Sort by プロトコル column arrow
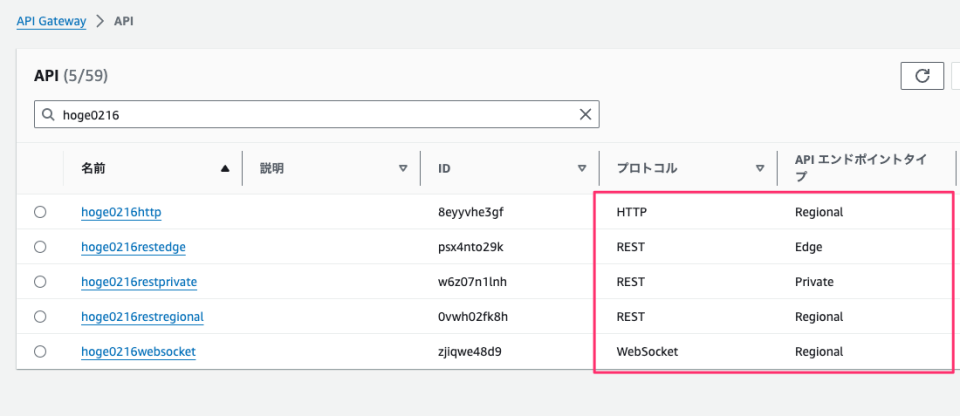This screenshot has width=960, height=416. click(760, 168)
